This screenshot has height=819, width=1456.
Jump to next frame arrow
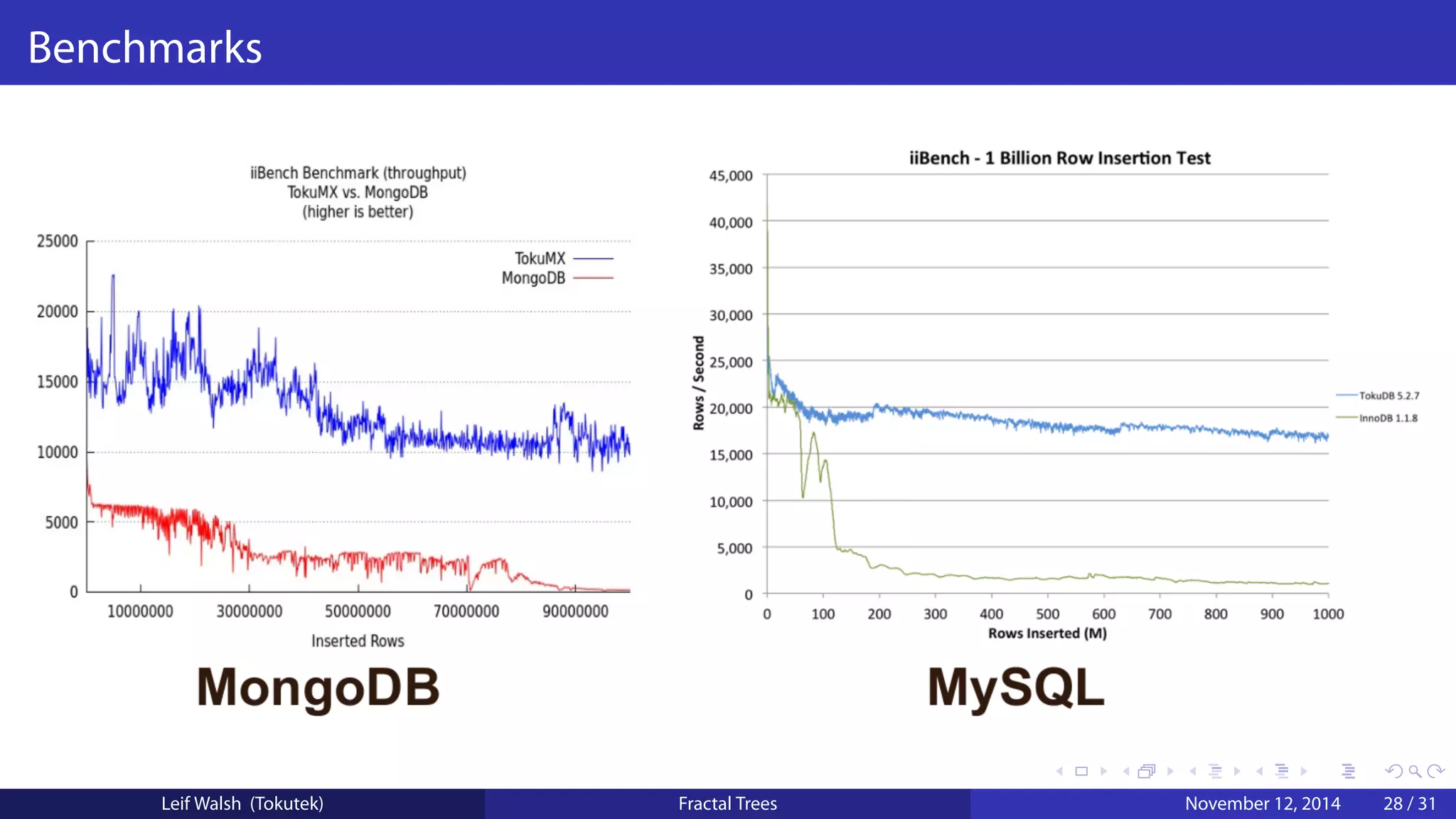tap(1170, 771)
